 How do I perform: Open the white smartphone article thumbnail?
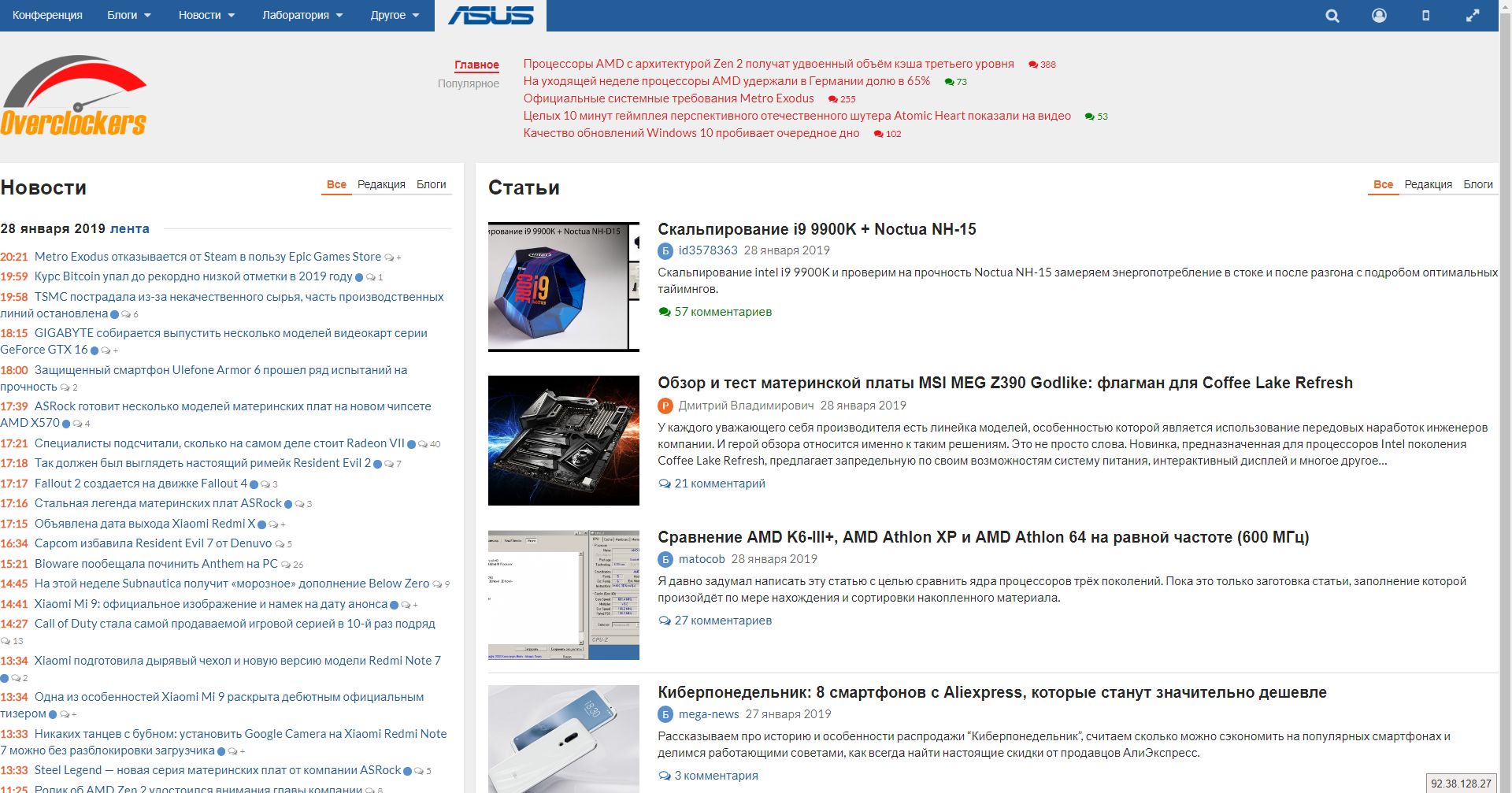tap(564, 739)
